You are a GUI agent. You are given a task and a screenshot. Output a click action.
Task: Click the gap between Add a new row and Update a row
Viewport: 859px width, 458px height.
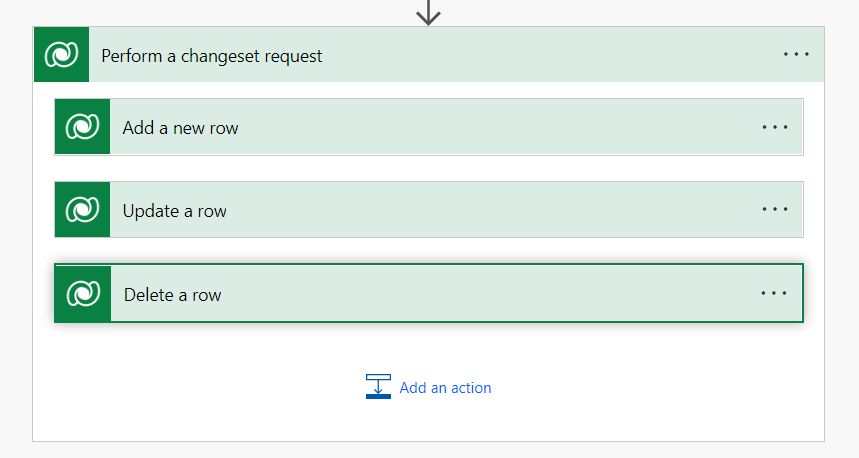(x=428, y=169)
